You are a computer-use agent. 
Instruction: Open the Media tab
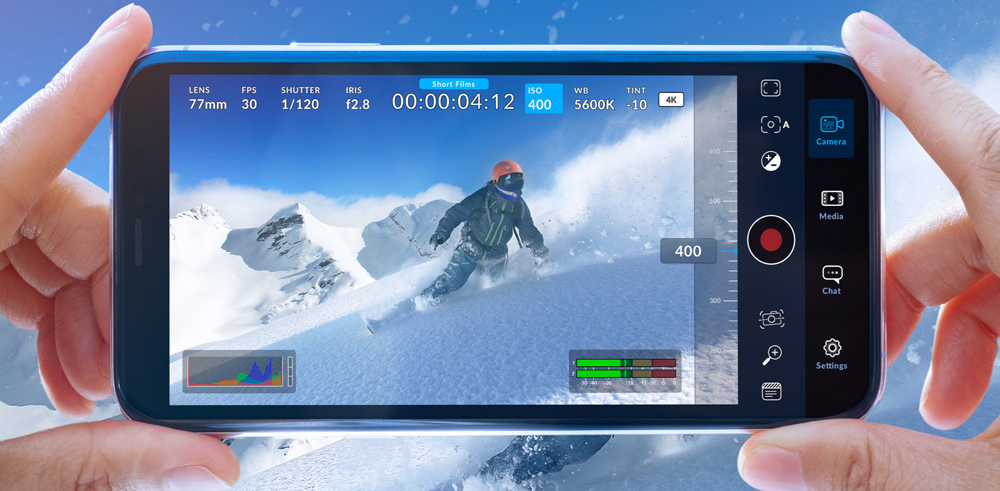click(831, 205)
